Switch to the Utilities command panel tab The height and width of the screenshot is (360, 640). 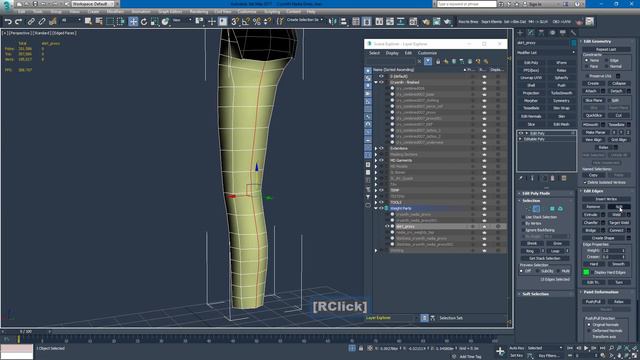pos(573,33)
